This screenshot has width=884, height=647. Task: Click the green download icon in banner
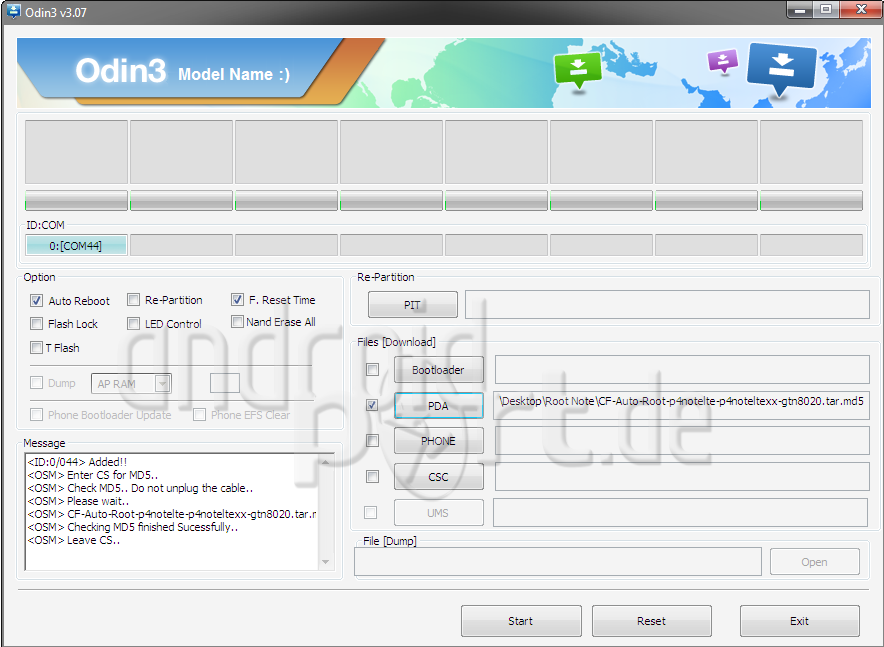point(578,69)
